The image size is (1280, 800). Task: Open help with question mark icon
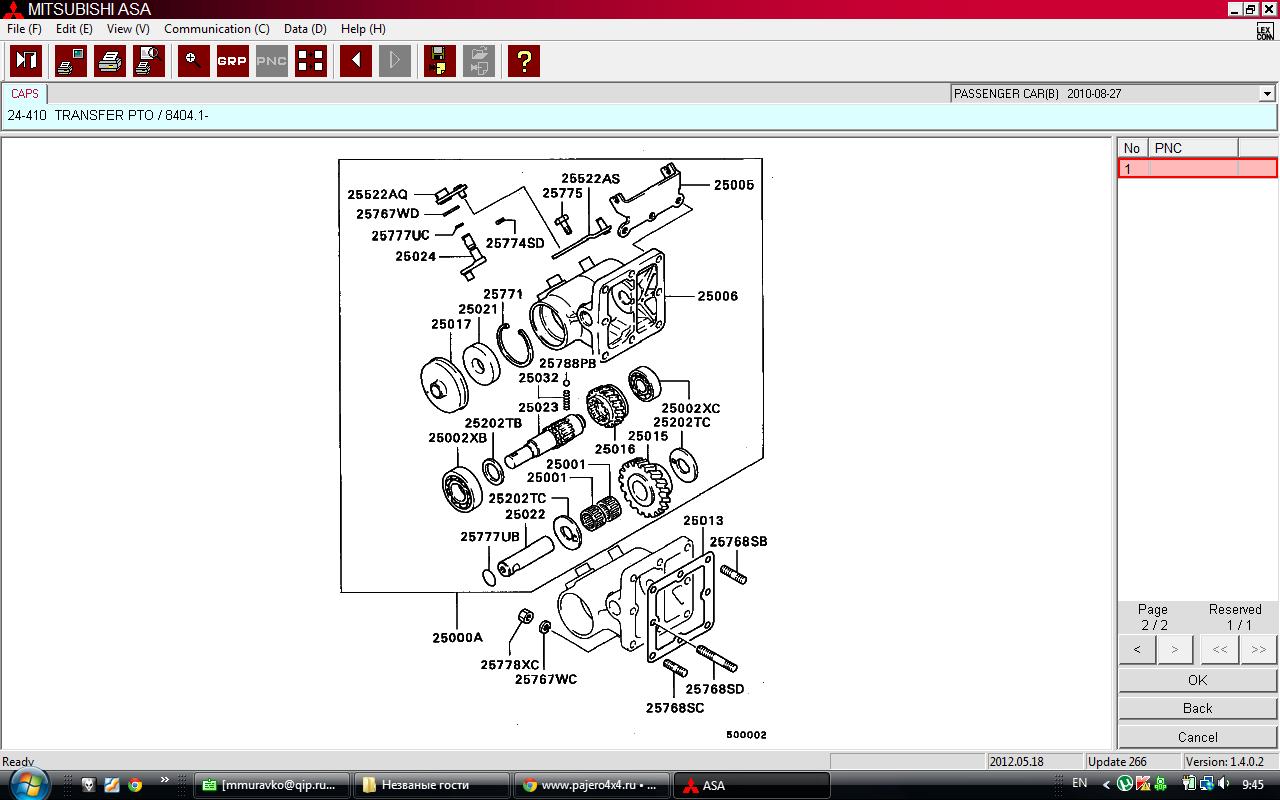(x=524, y=61)
